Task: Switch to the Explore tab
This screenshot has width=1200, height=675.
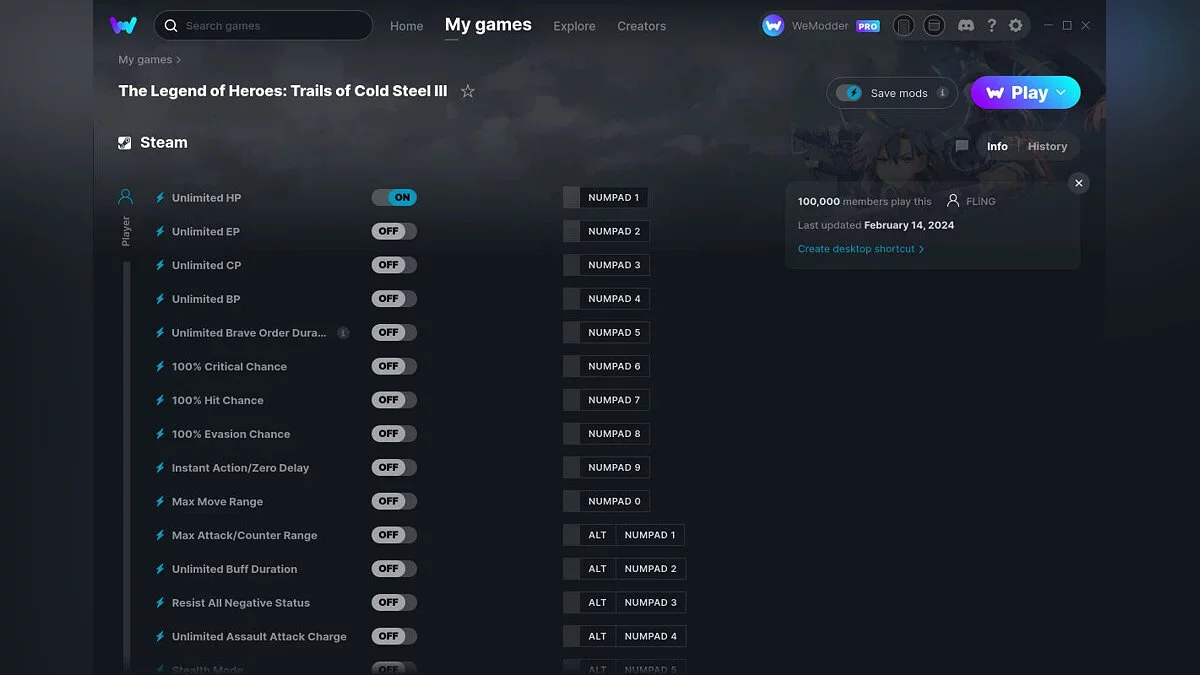Action: point(574,26)
